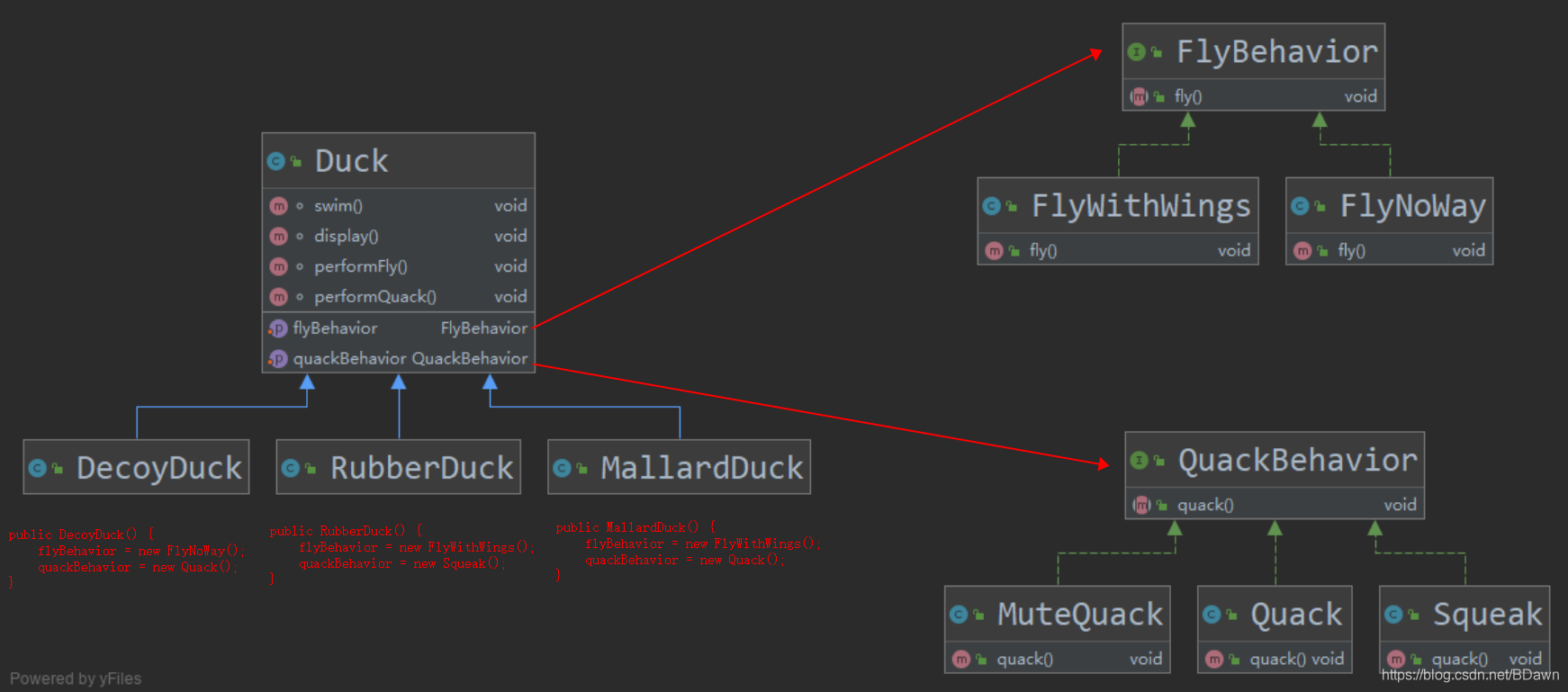Click the fly() method icon in FlyBehavior
This screenshot has width=1568, height=692.
[1140, 96]
